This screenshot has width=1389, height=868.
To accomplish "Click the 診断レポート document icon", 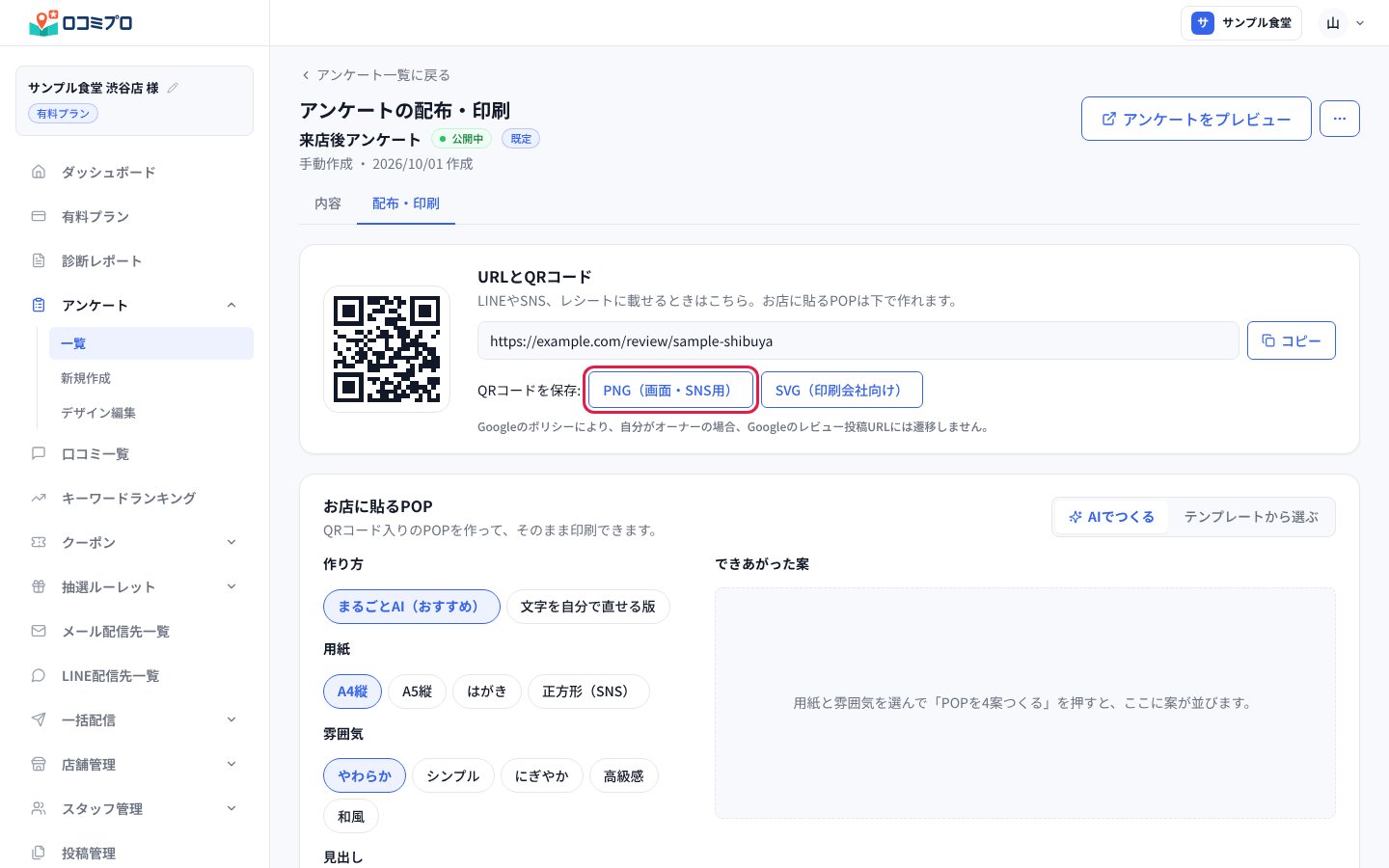I will coord(39,260).
